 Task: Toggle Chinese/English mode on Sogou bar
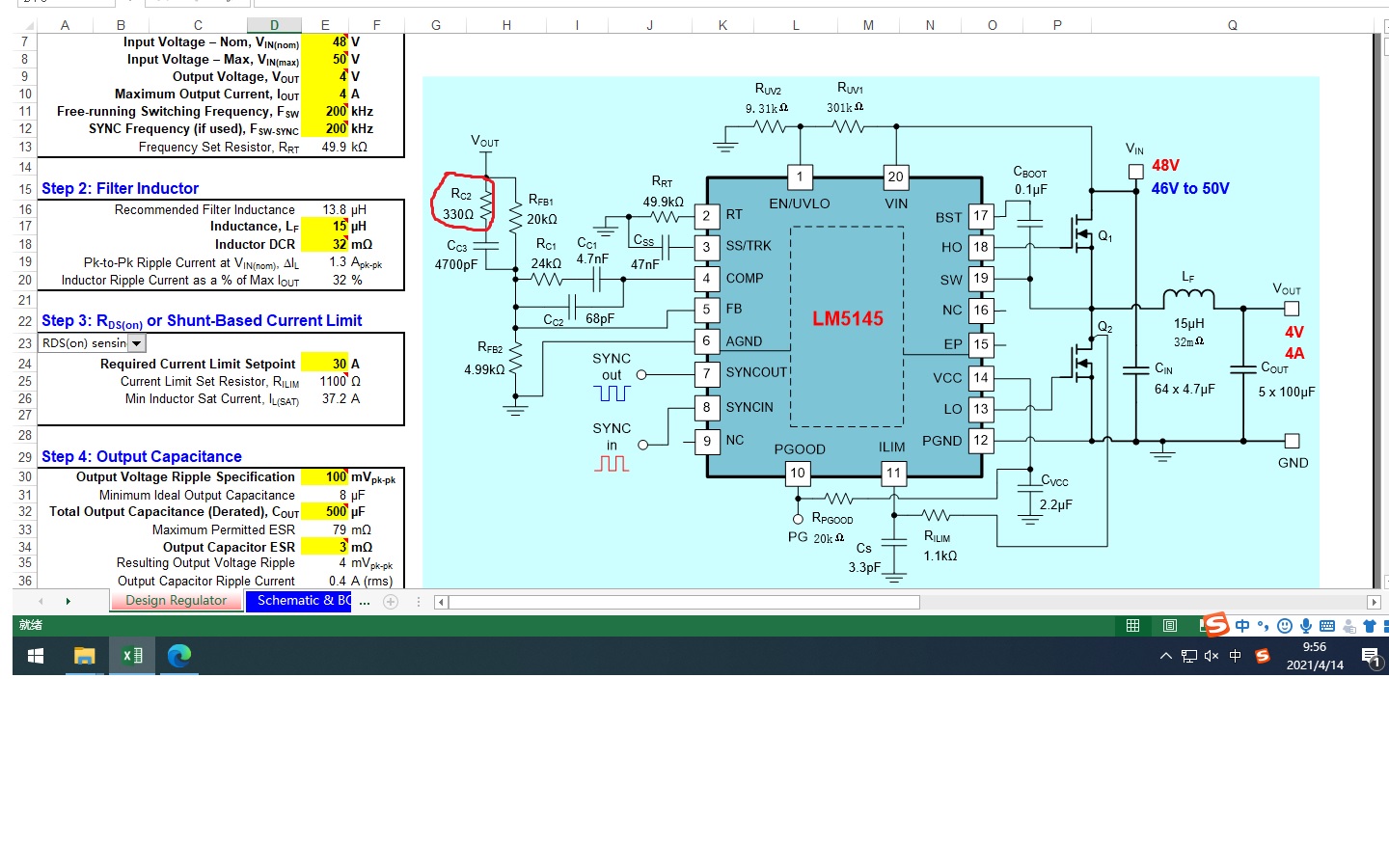[1242, 626]
